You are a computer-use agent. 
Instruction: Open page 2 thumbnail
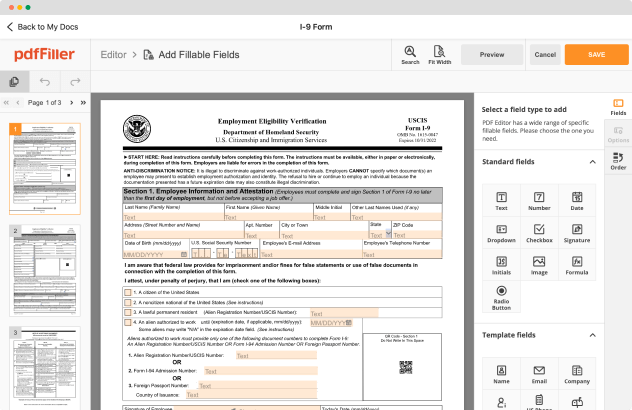coord(45,270)
